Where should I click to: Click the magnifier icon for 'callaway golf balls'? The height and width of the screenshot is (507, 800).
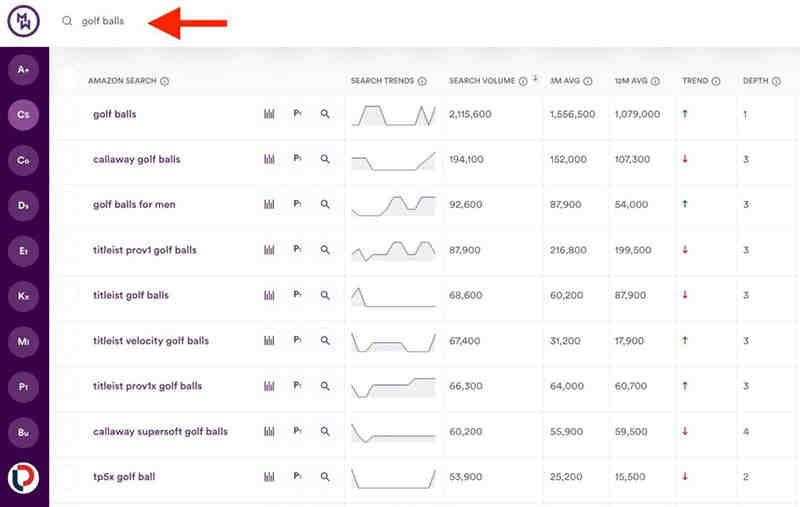(x=325, y=159)
